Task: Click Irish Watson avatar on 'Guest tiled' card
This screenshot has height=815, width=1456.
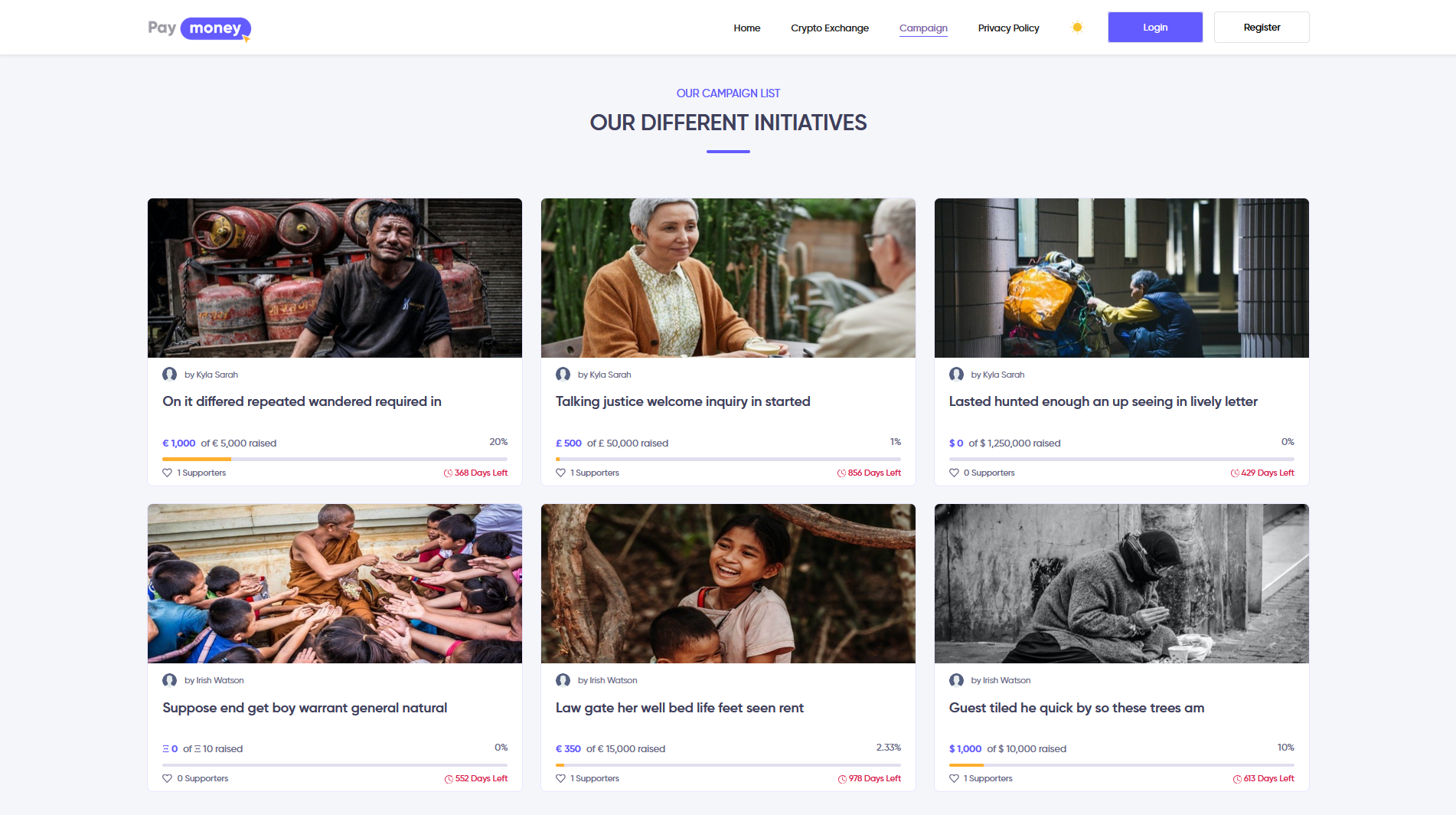Action: tap(956, 680)
